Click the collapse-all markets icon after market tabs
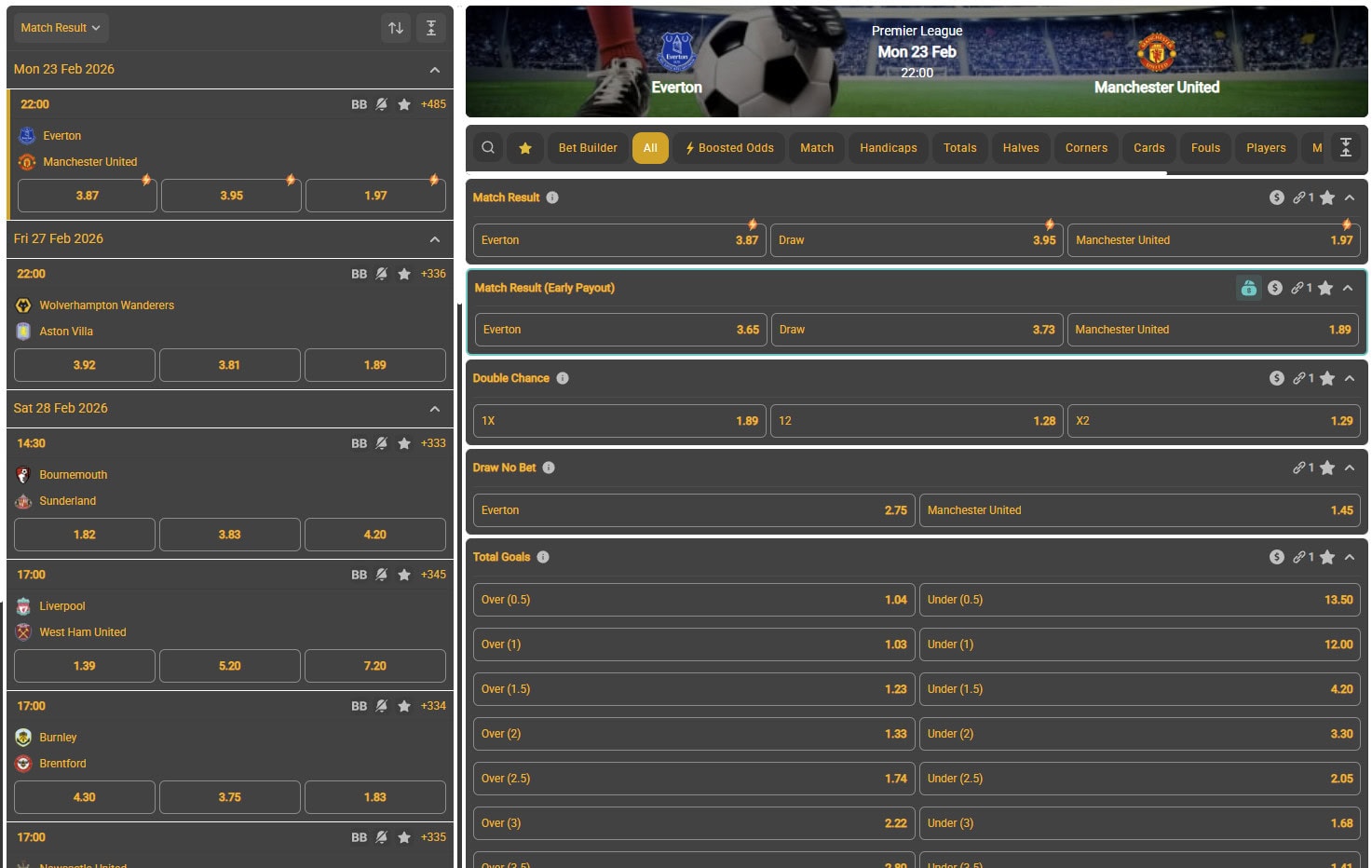 click(x=1346, y=147)
